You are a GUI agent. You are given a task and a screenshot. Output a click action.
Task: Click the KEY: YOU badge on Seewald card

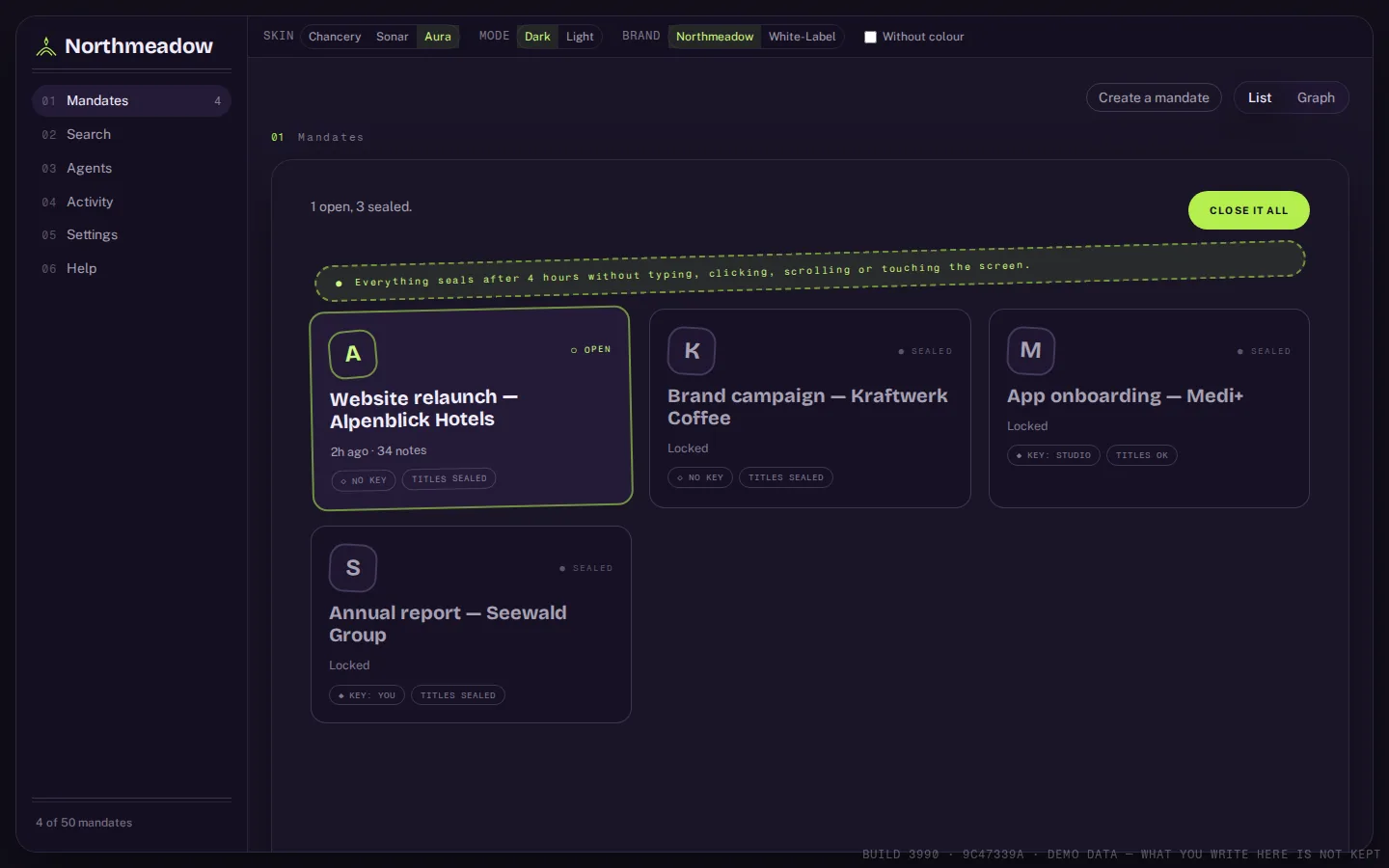pyautogui.click(x=367, y=695)
